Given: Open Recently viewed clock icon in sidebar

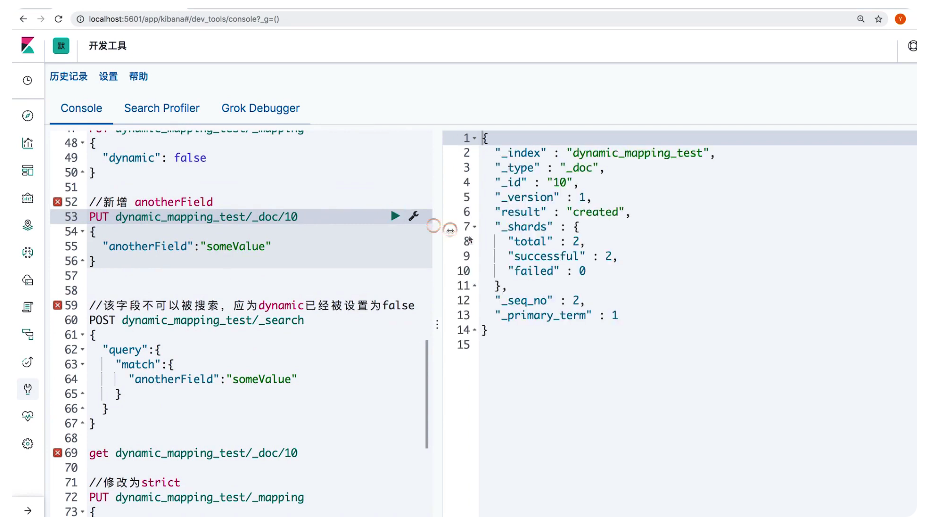Looking at the screenshot, I should pos(28,80).
